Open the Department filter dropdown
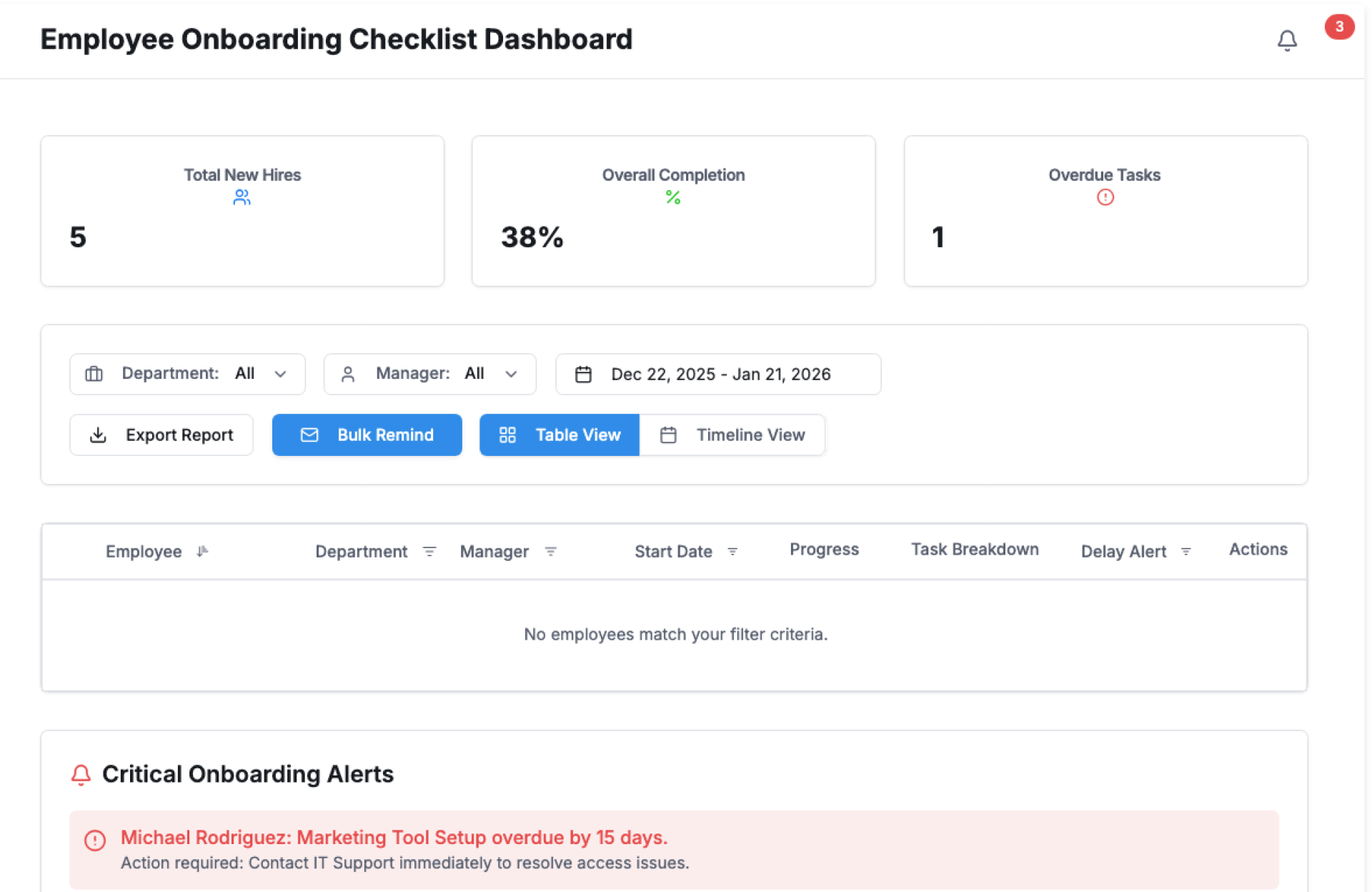Screen dimensions: 1372x892 [x=187, y=374]
